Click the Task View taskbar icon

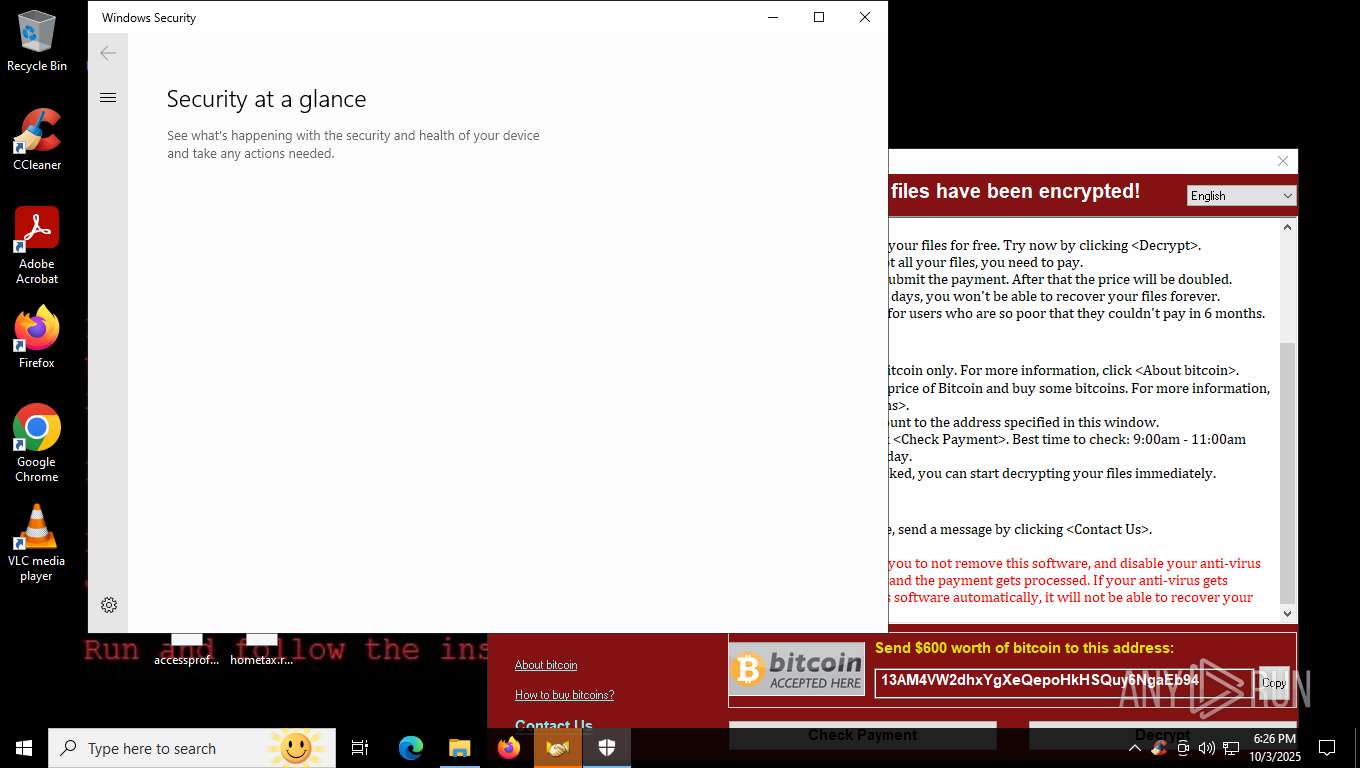coord(360,748)
